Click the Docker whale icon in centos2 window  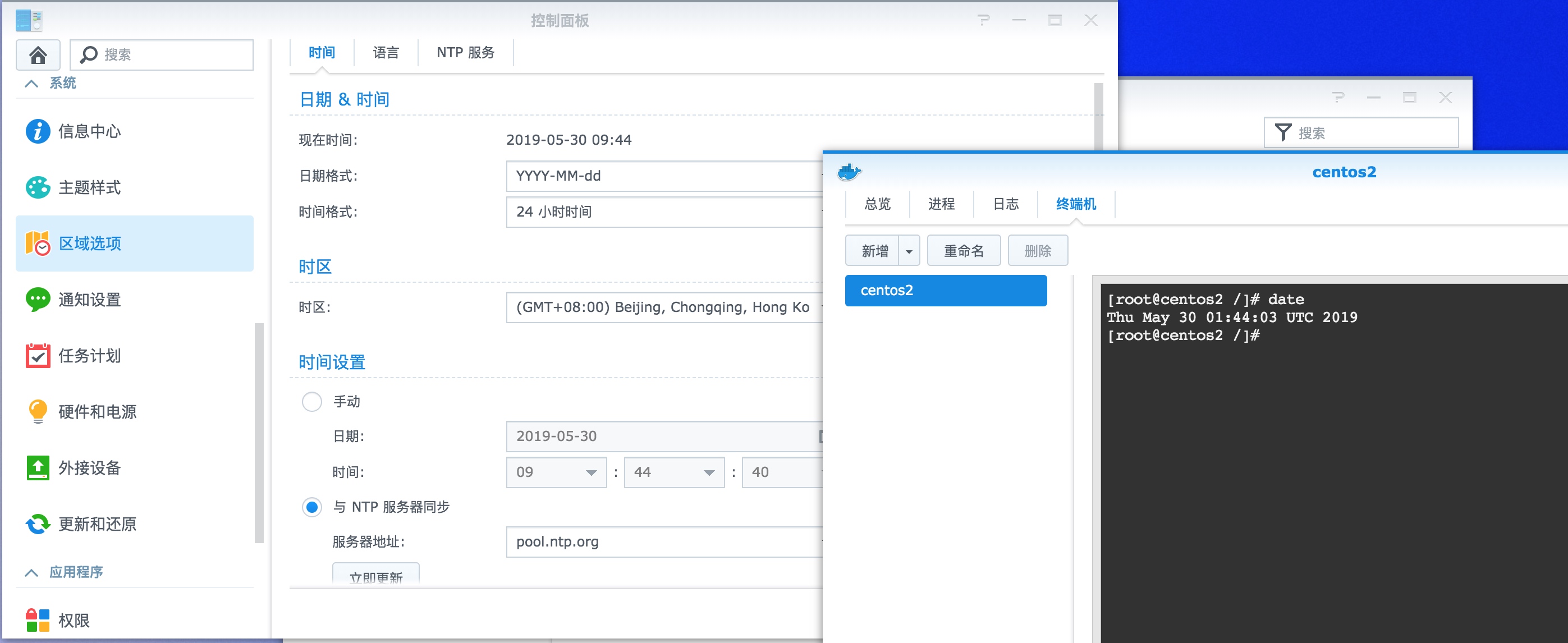point(849,172)
